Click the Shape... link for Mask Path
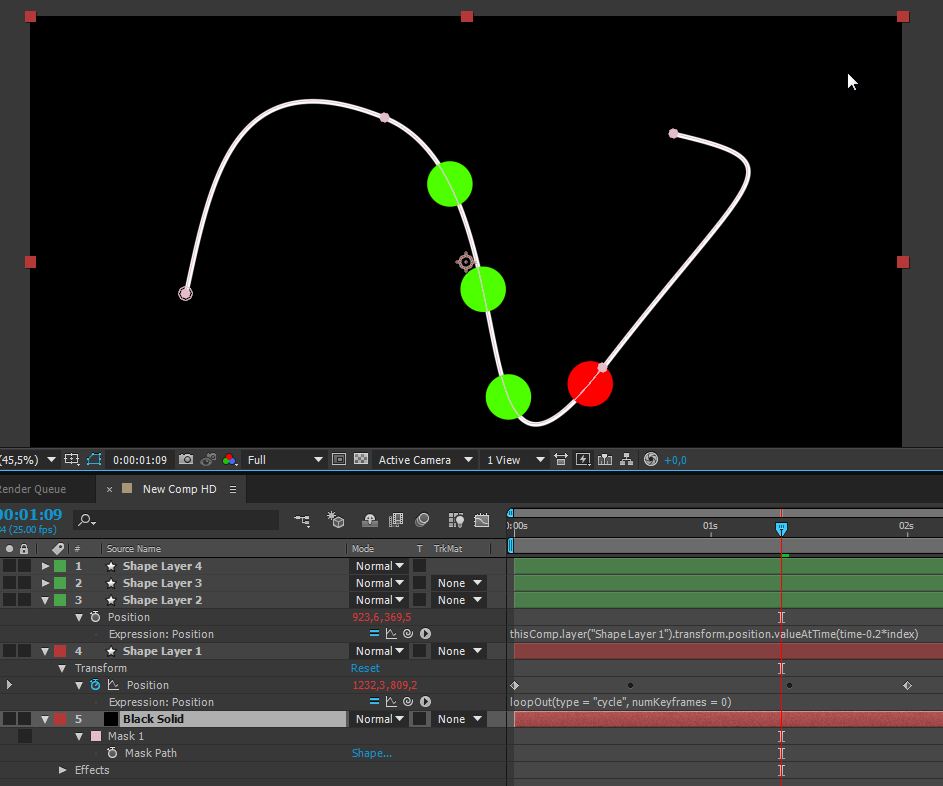The image size is (943, 786). click(x=372, y=752)
